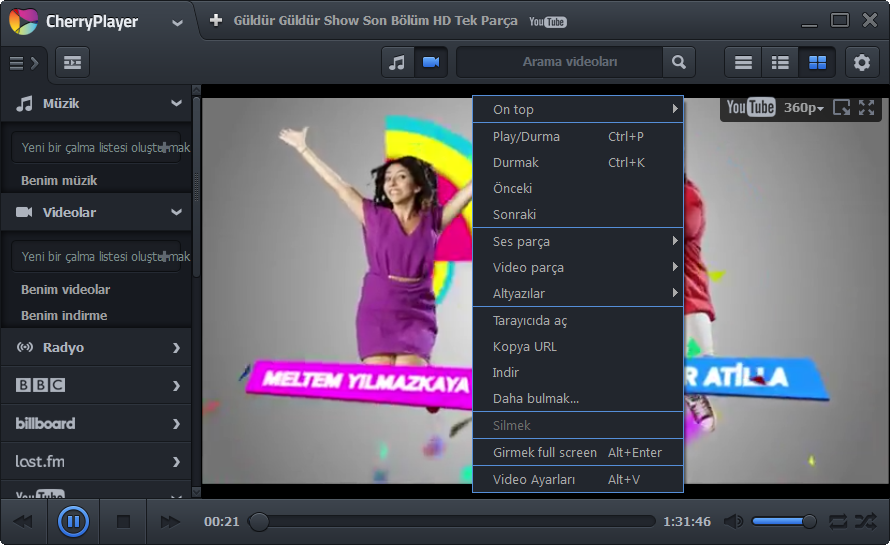Collapse the Müzik section

(x=176, y=103)
